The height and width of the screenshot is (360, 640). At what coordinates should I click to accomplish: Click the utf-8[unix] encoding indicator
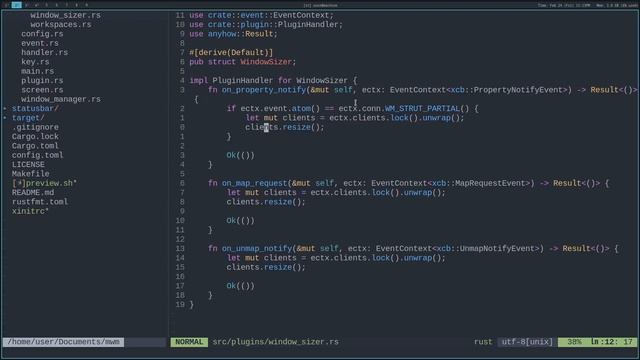click(527, 342)
